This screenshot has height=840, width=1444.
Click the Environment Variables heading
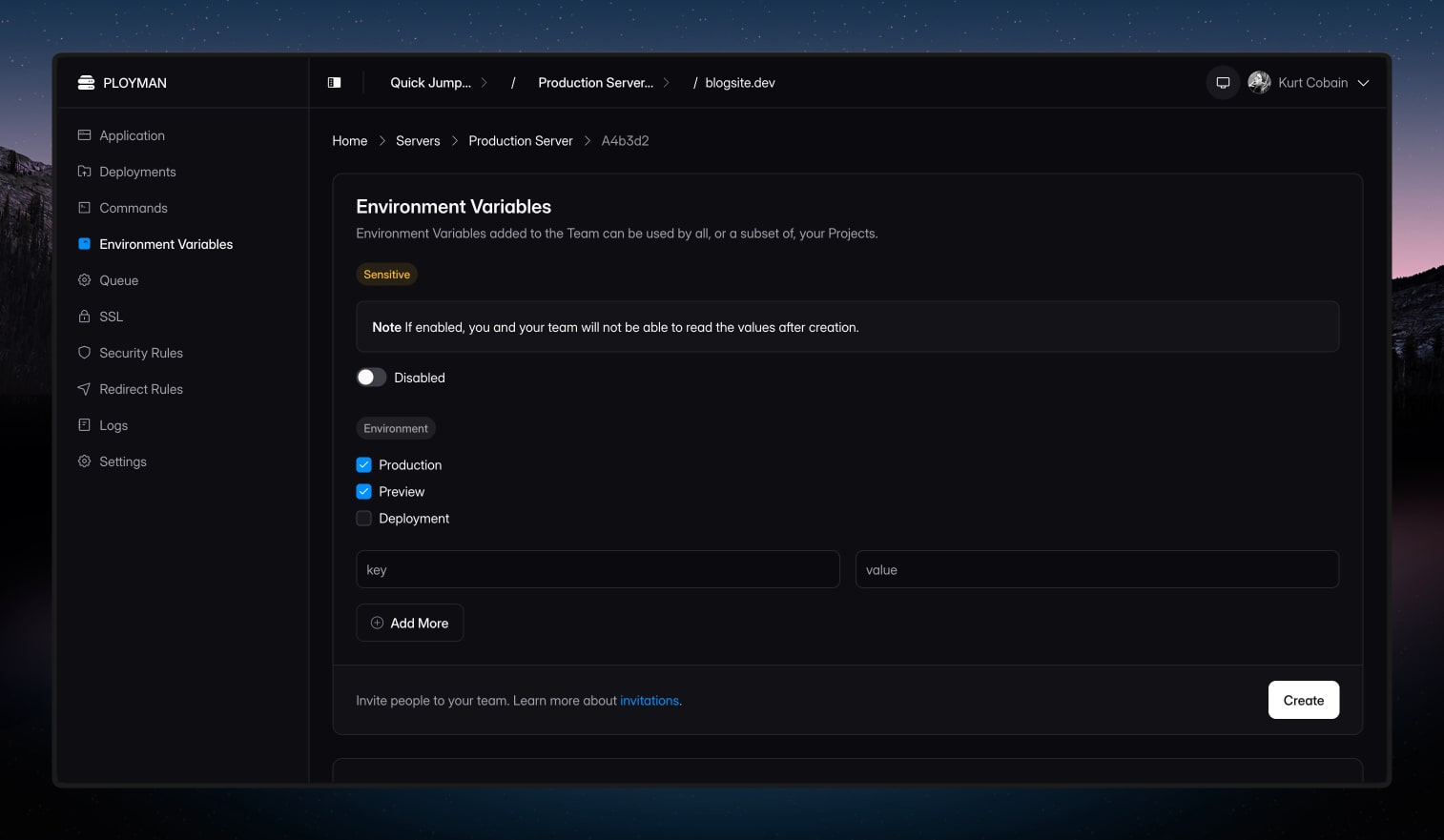(453, 207)
